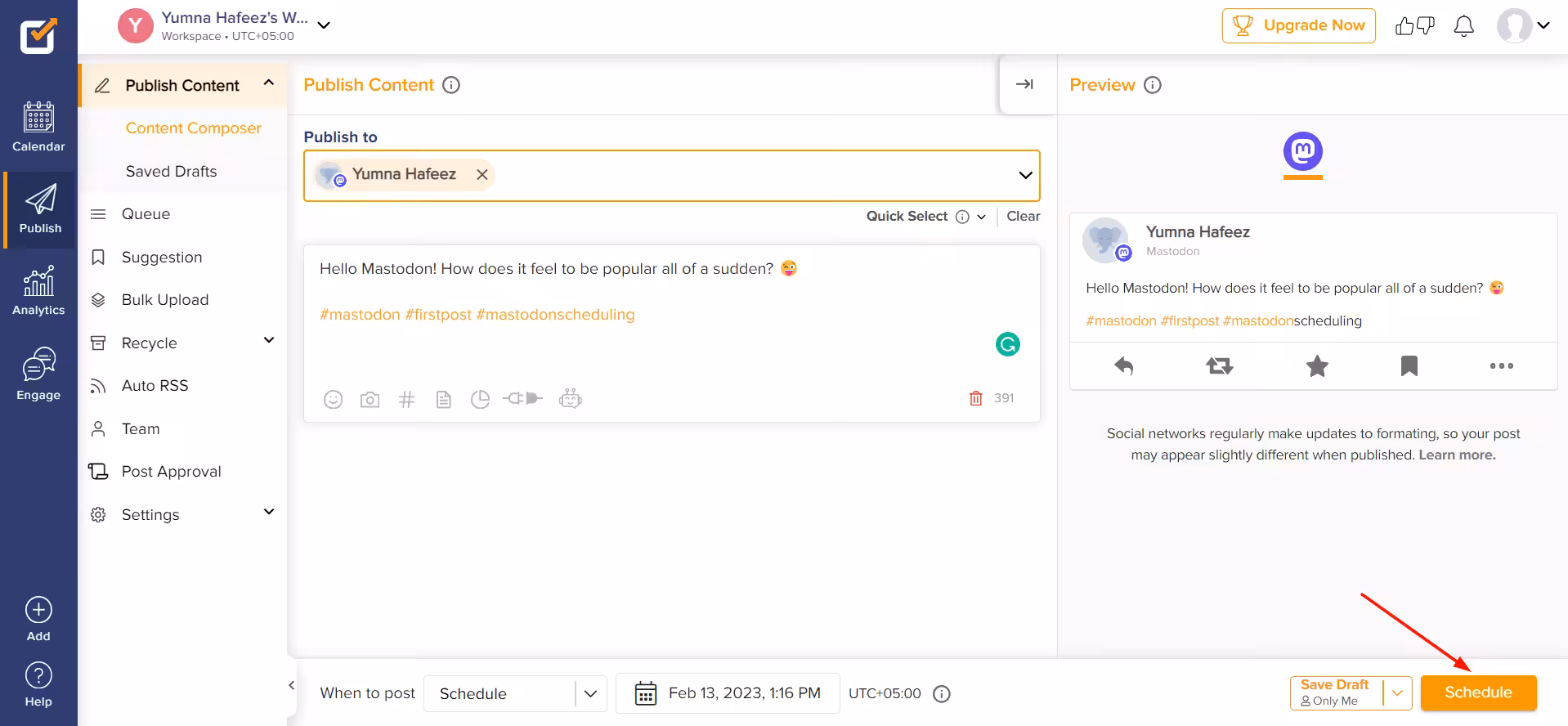Open Content Composer
Viewport: 1568px width, 726px height.
pyautogui.click(x=194, y=128)
